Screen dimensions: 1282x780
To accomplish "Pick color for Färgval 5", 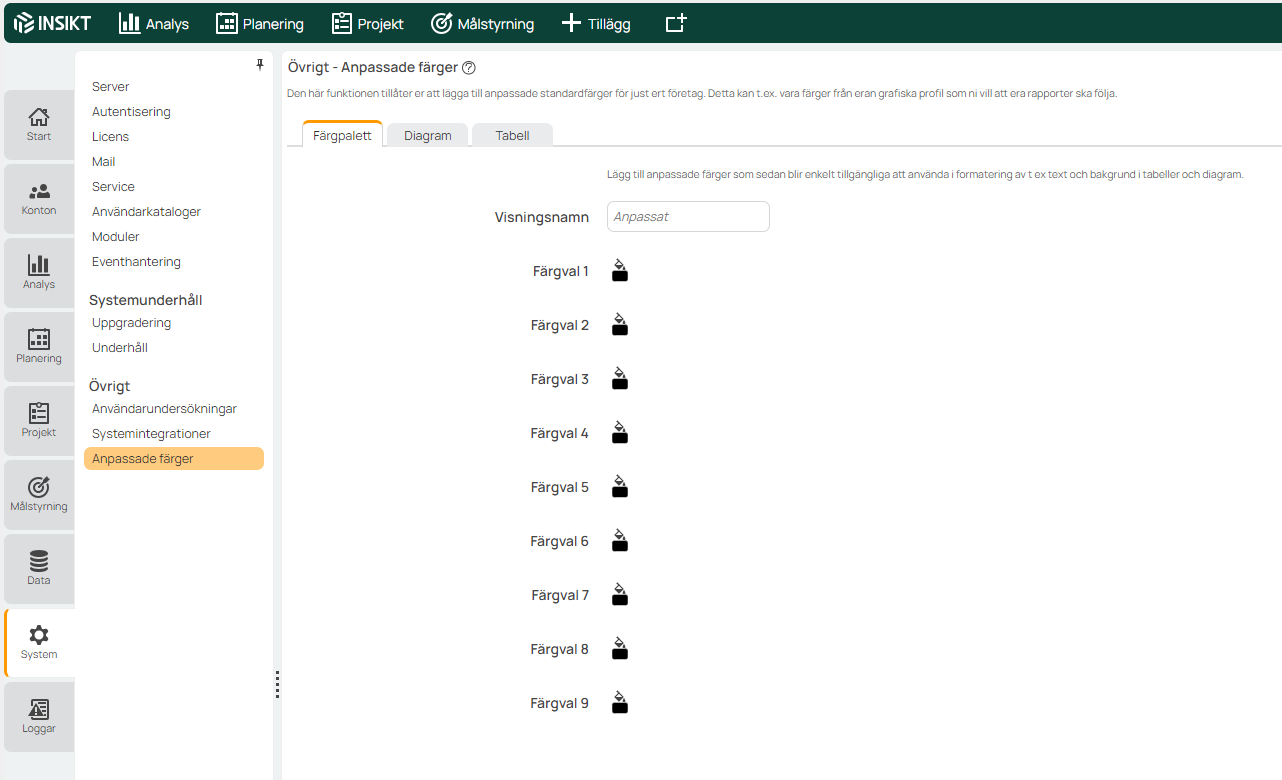I will click(620, 487).
